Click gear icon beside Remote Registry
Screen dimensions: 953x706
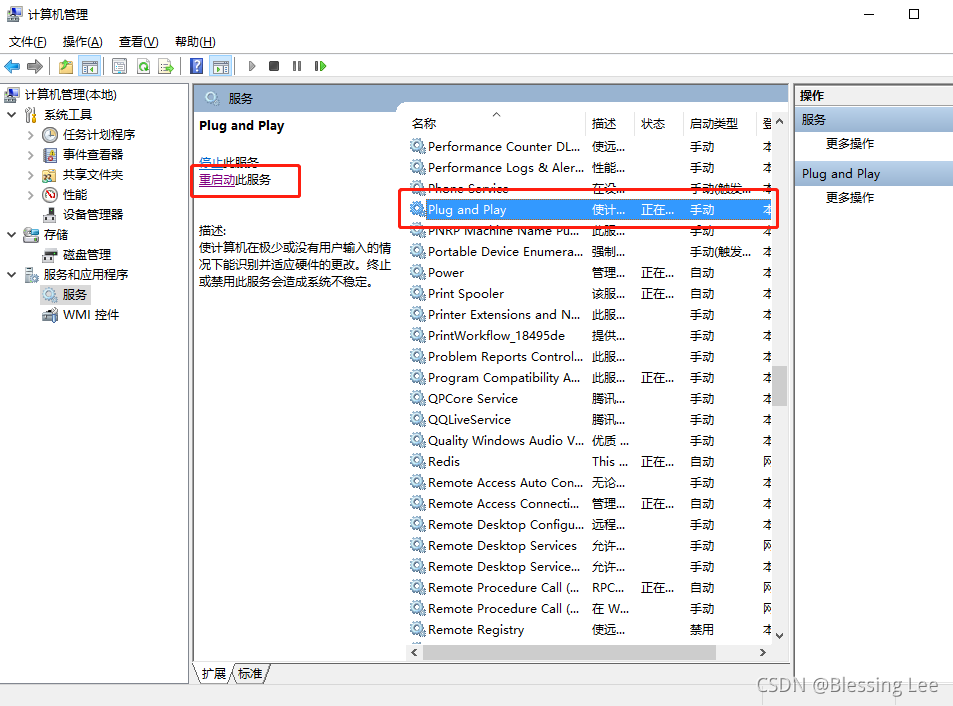(x=418, y=629)
